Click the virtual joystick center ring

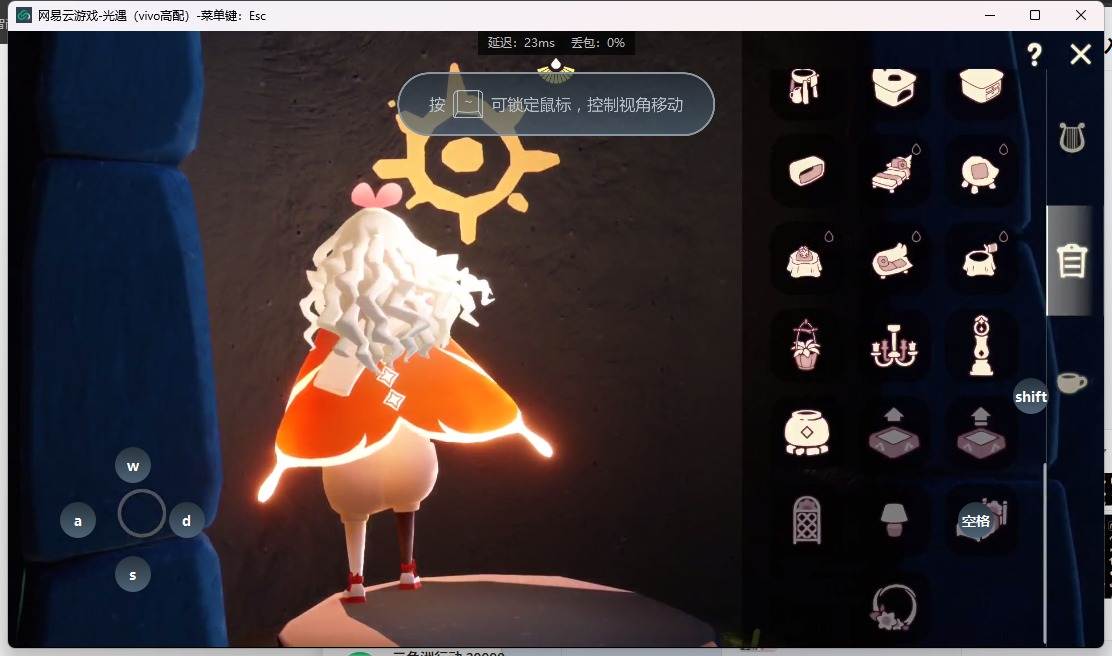pos(141,513)
